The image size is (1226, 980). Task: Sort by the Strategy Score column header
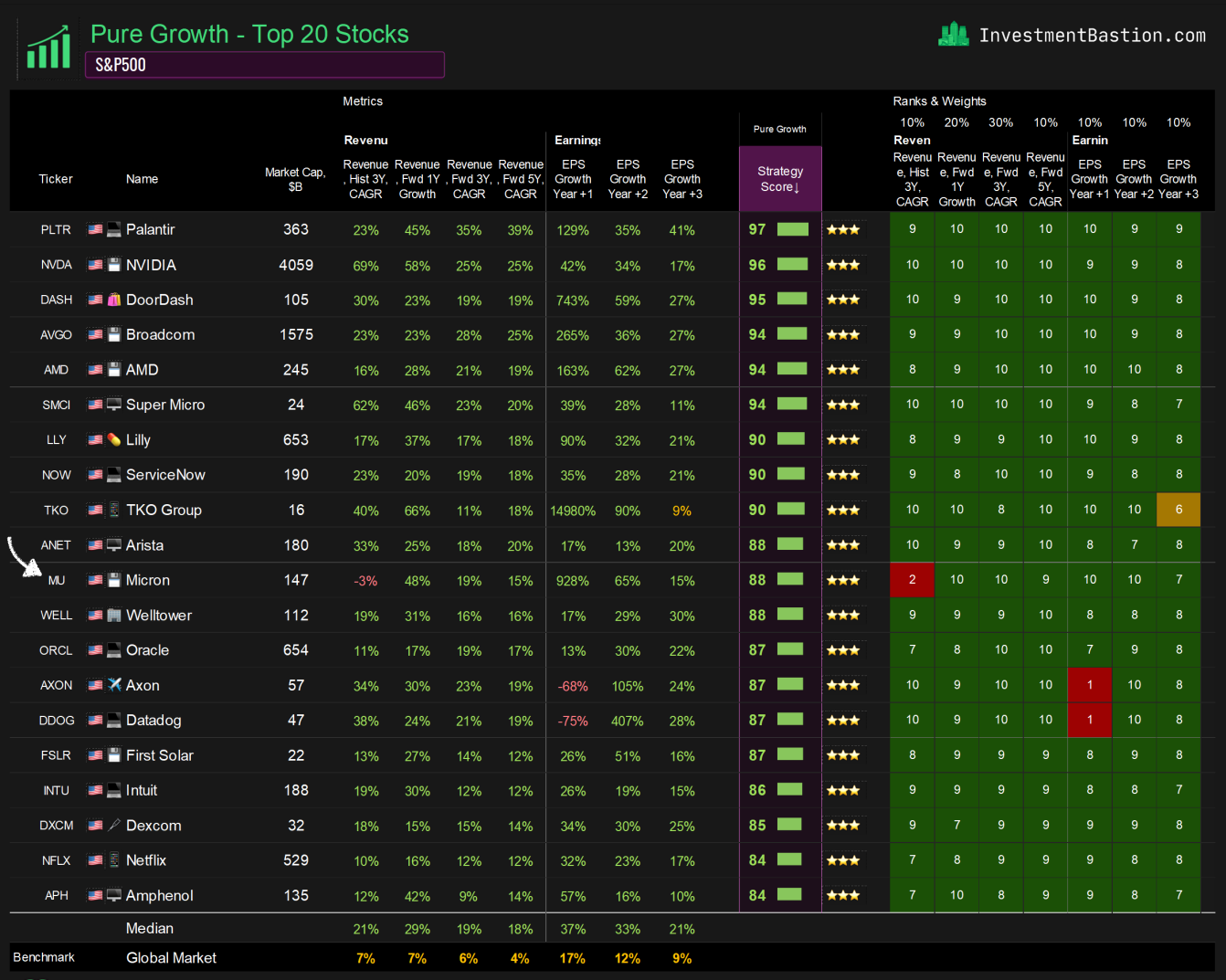(780, 179)
